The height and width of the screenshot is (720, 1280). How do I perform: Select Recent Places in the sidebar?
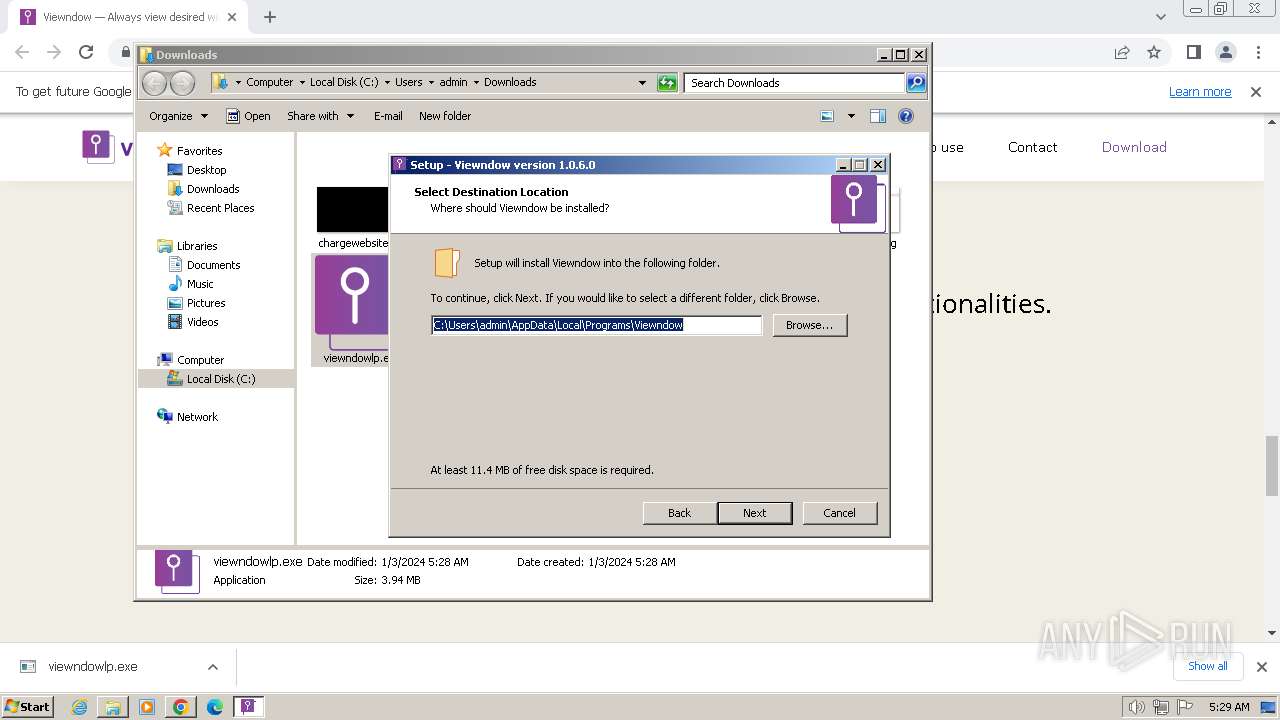pos(220,208)
